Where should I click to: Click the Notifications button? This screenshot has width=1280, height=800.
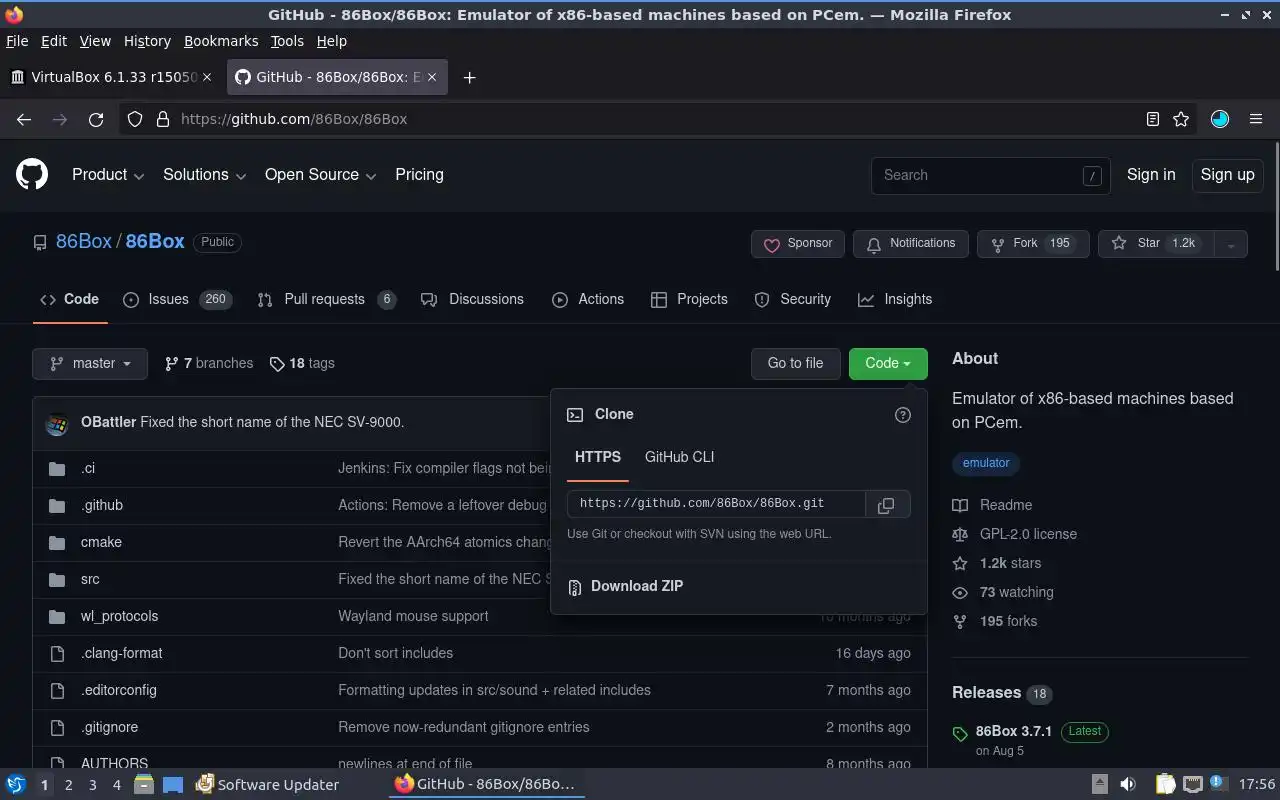911,244
